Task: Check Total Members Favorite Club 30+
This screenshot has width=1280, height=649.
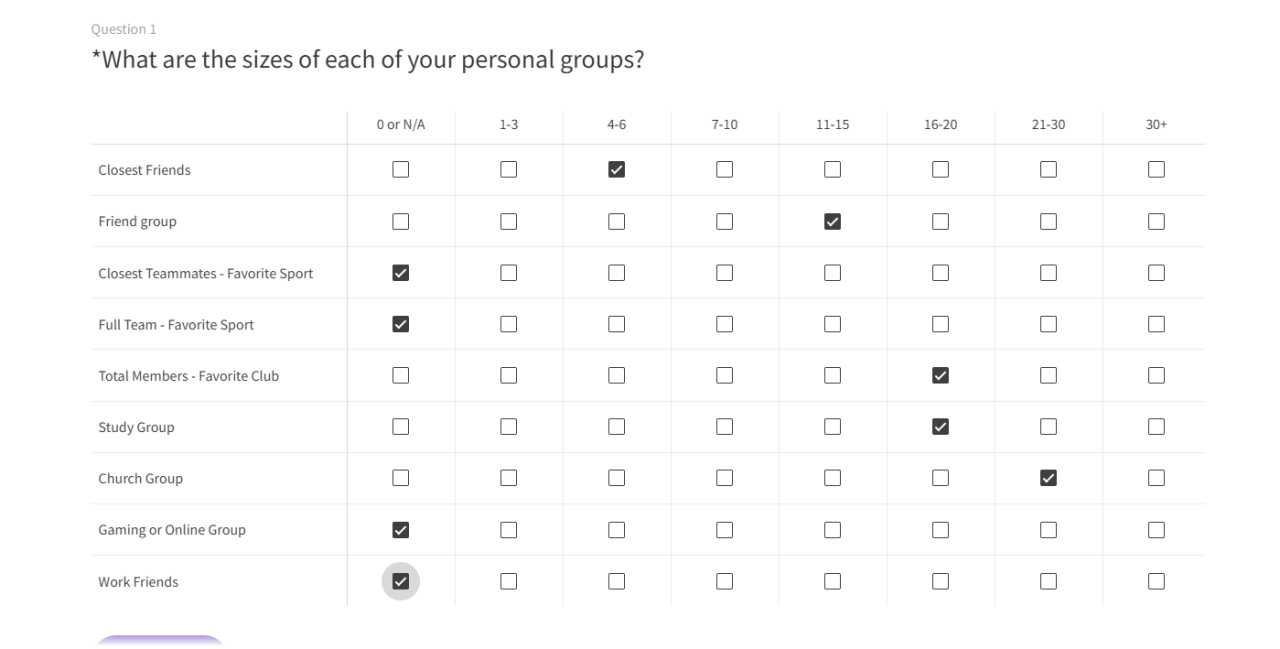Action: pyautogui.click(x=1156, y=376)
